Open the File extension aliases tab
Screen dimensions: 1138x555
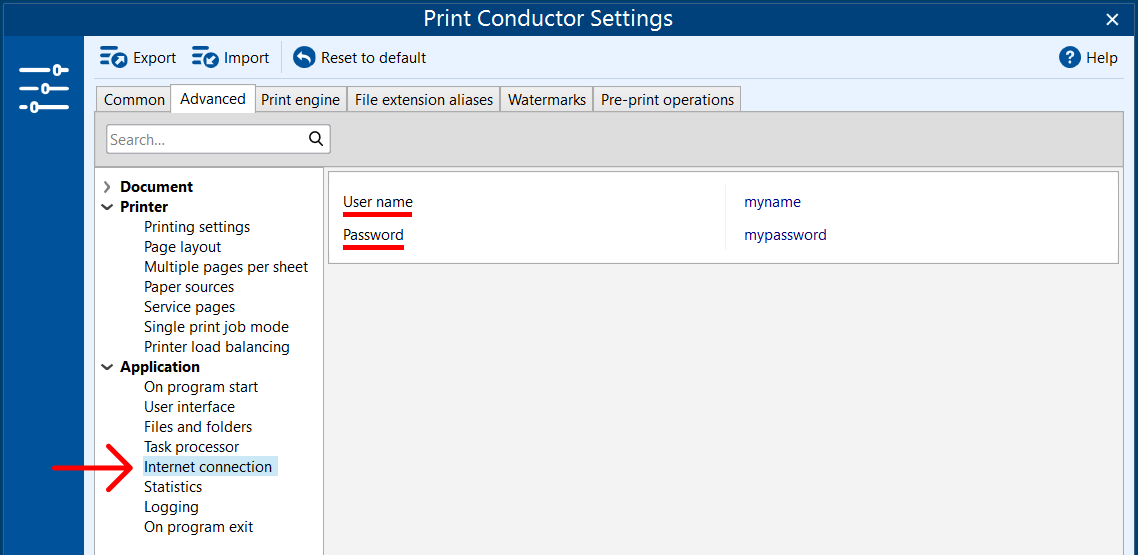coord(424,99)
